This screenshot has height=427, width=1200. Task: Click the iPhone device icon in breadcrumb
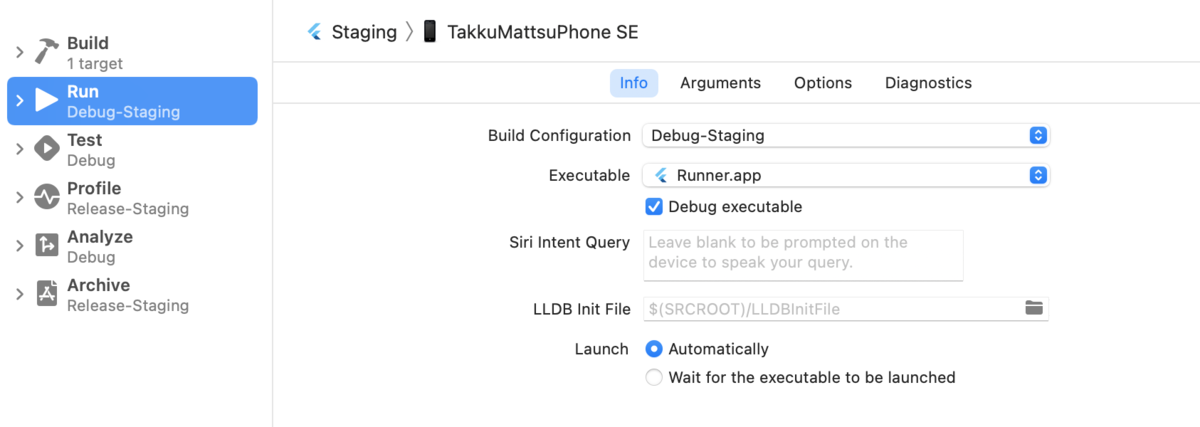pos(430,32)
